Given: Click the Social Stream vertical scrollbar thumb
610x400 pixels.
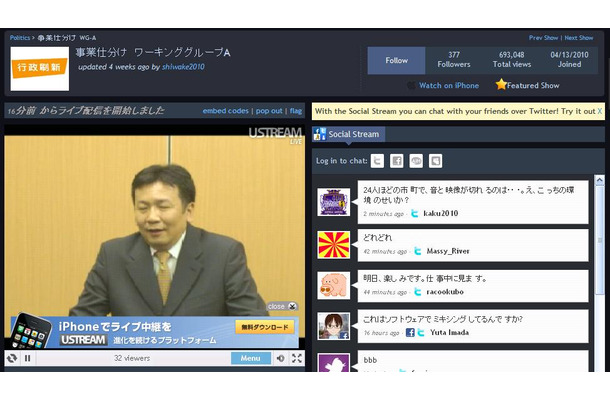Looking at the screenshot, I should click(599, 240).
